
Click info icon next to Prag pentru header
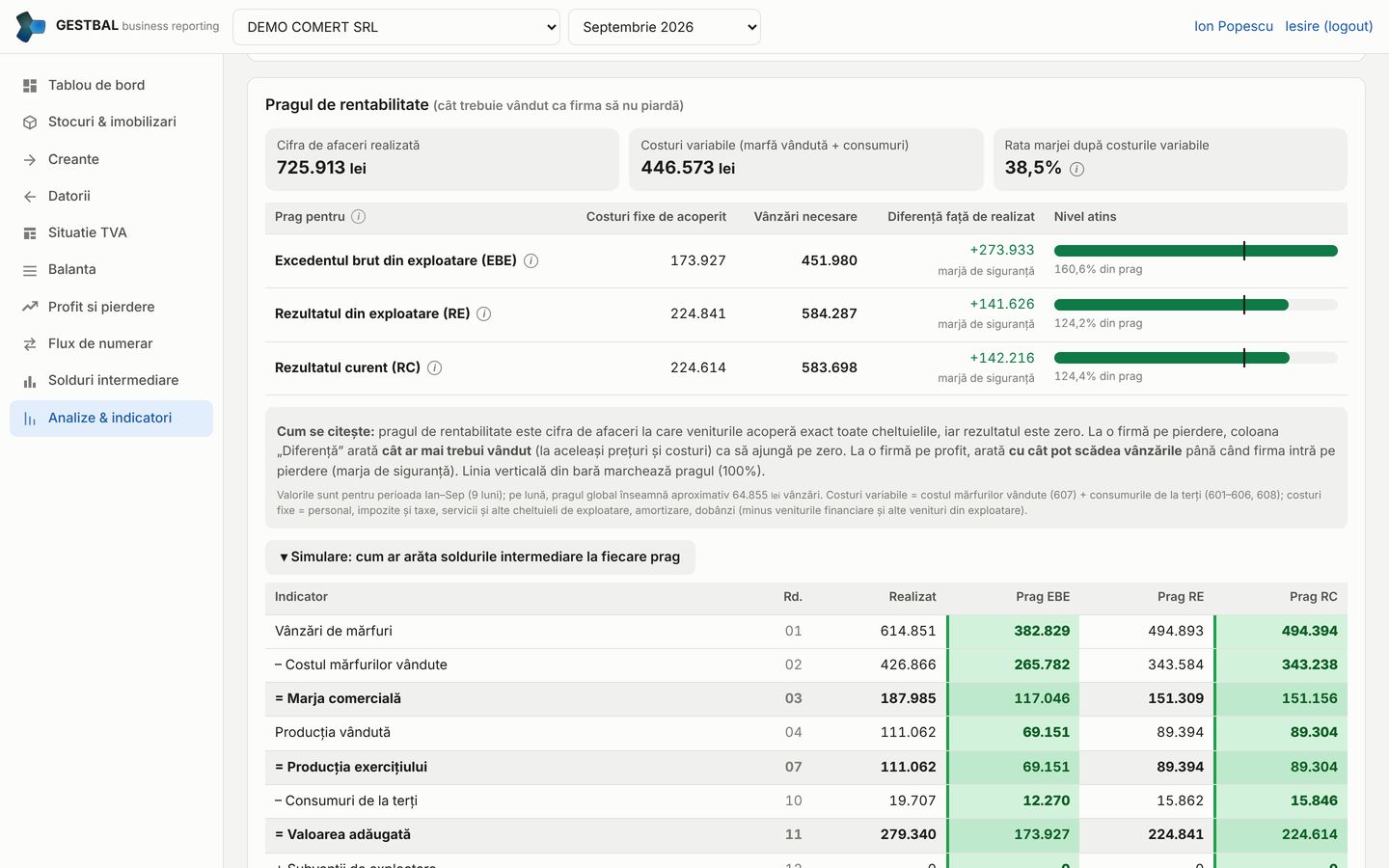tap(359, 217)
